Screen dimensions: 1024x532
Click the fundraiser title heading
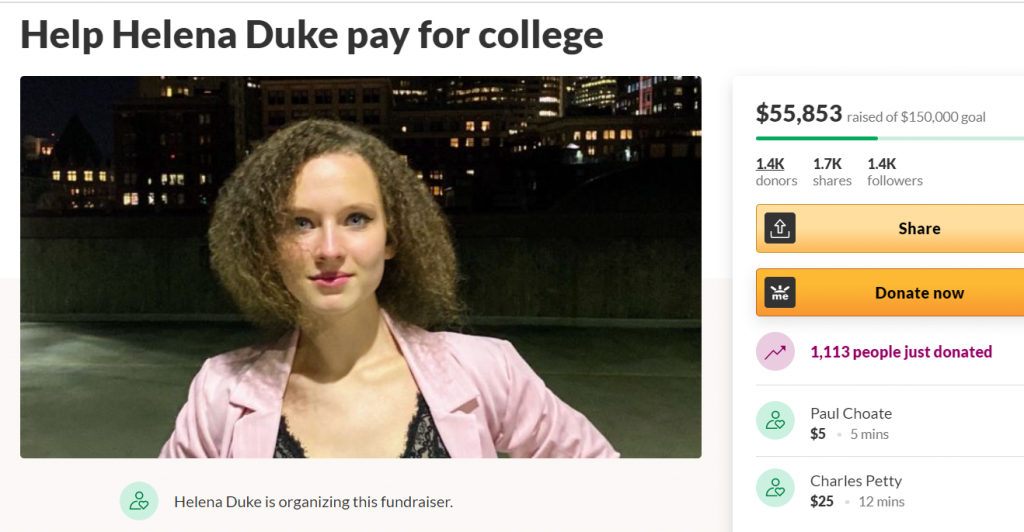click(312, 35)
